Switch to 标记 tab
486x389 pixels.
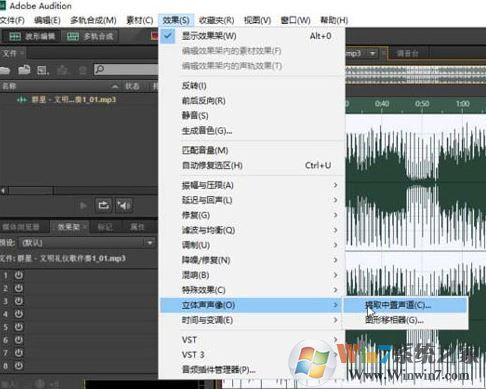pyautogui.click(x=105, y=227)
